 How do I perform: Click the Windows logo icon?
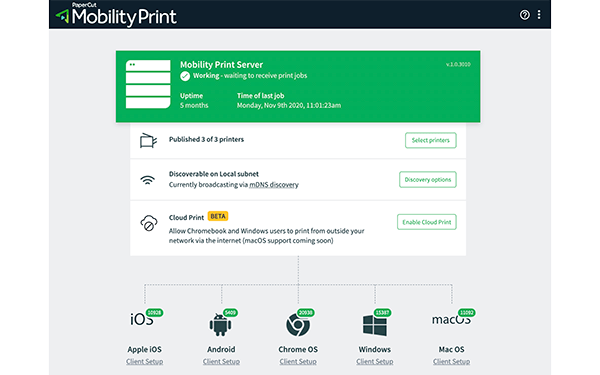point(375,325)
